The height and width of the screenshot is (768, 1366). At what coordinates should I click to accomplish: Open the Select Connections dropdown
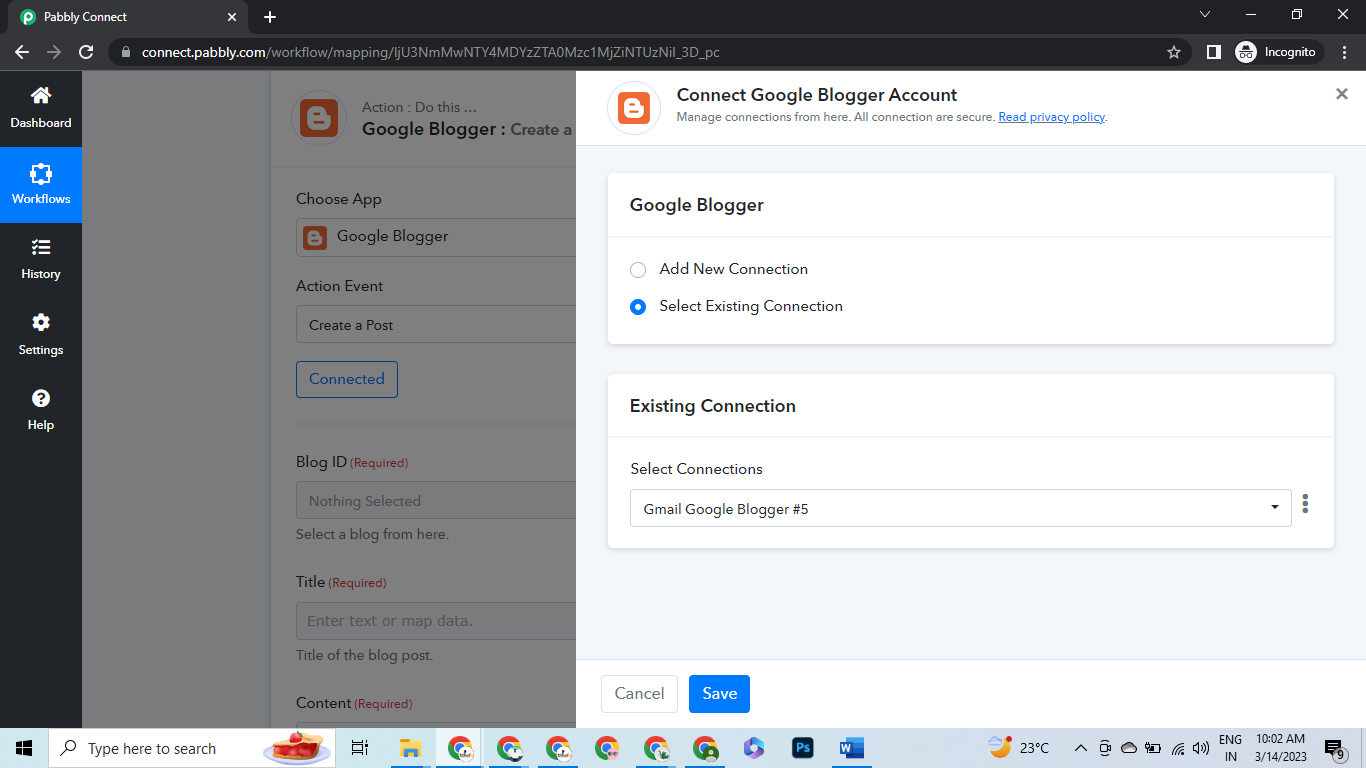tap(960, 508)
